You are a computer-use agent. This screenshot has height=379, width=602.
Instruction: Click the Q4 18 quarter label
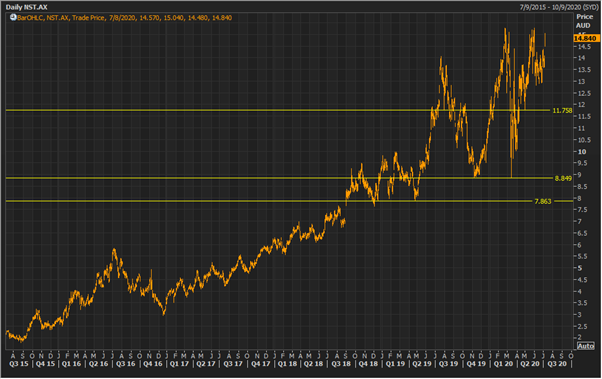pyautogui.click(x=368, y=364)
